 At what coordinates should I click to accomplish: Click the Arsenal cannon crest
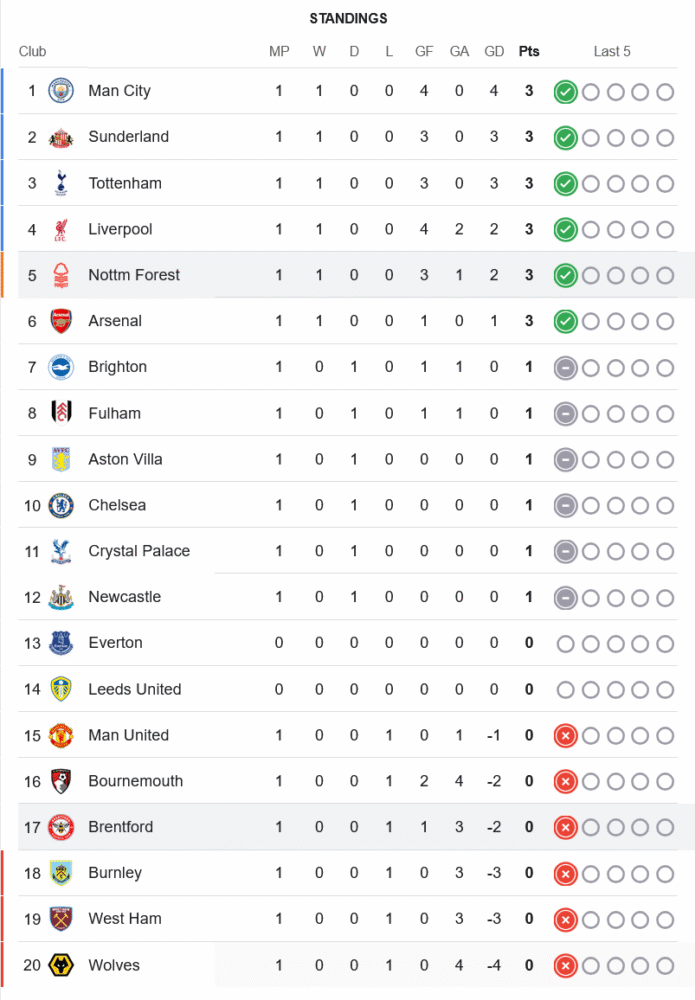[x=61, y=321]
